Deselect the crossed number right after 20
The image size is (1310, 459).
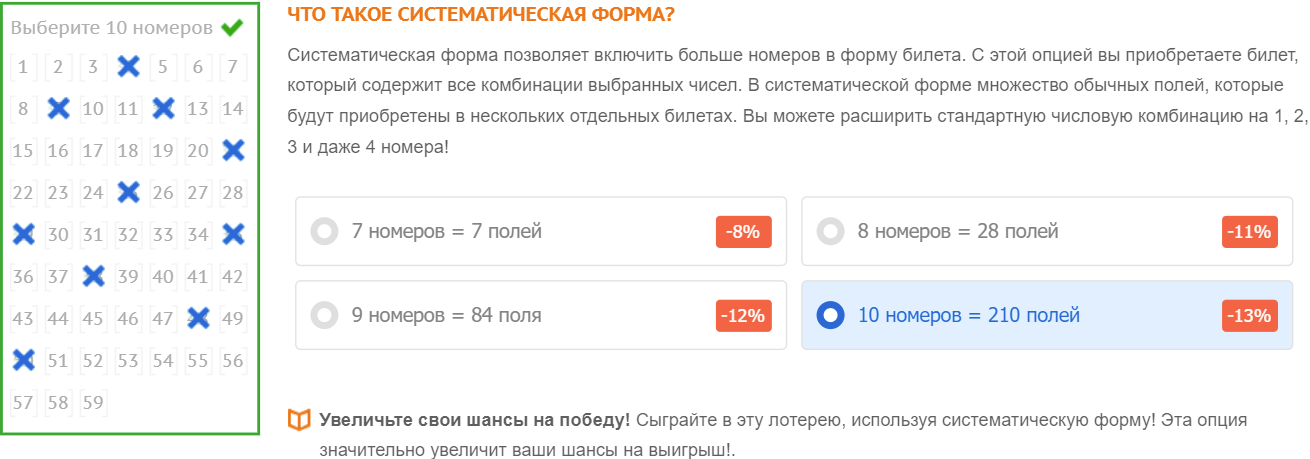[x=233, y=151]
